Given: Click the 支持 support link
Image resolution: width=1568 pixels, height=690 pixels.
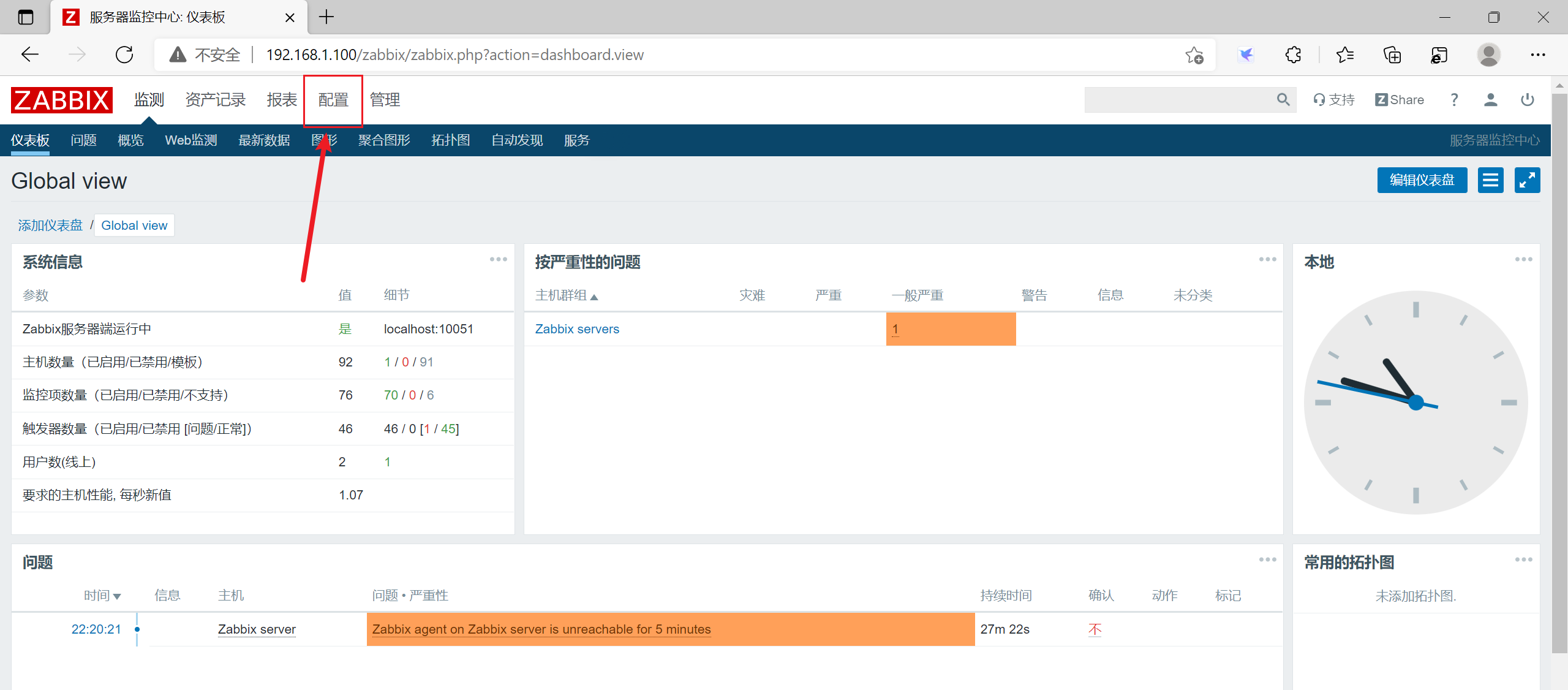Looking at the screenshot, I should point(1334,100).
